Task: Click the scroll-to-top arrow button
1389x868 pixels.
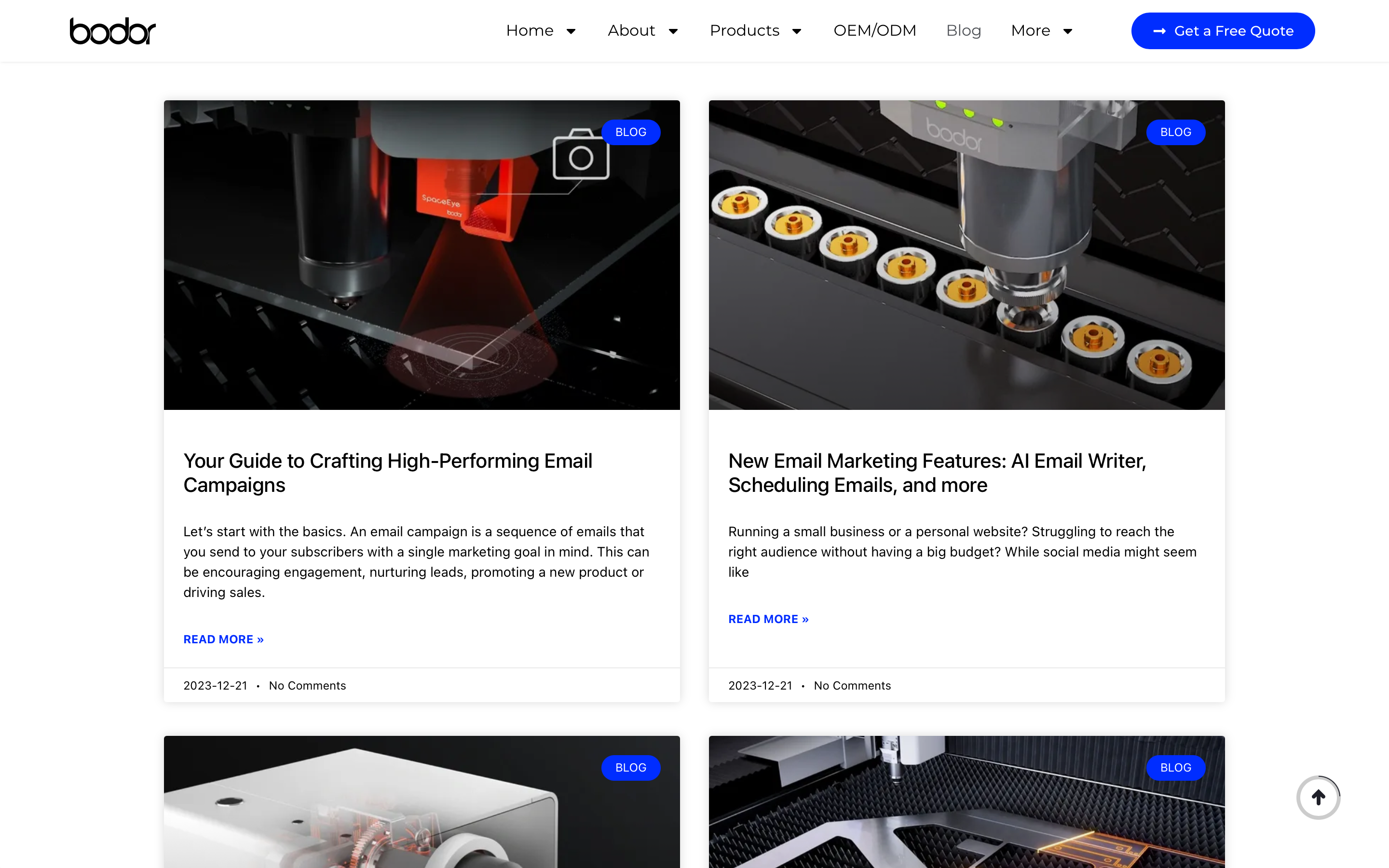Action: pos(1318,798)
